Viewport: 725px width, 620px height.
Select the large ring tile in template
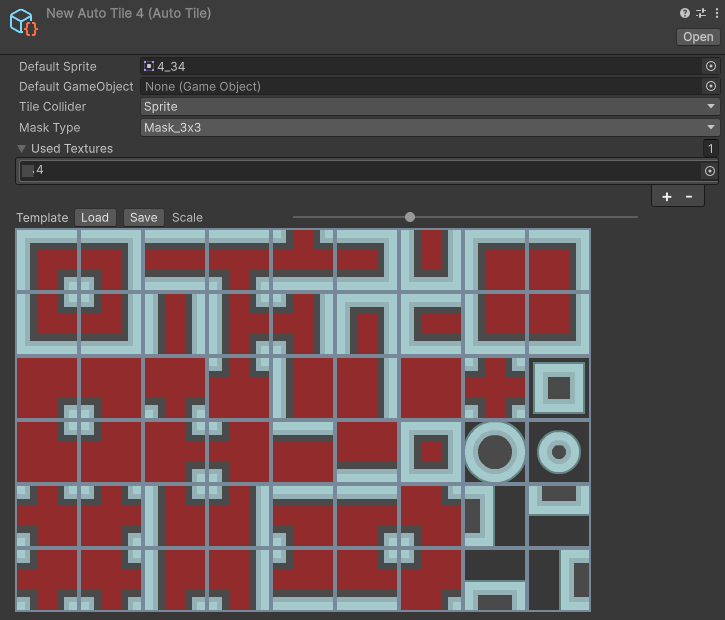point(495,452)
